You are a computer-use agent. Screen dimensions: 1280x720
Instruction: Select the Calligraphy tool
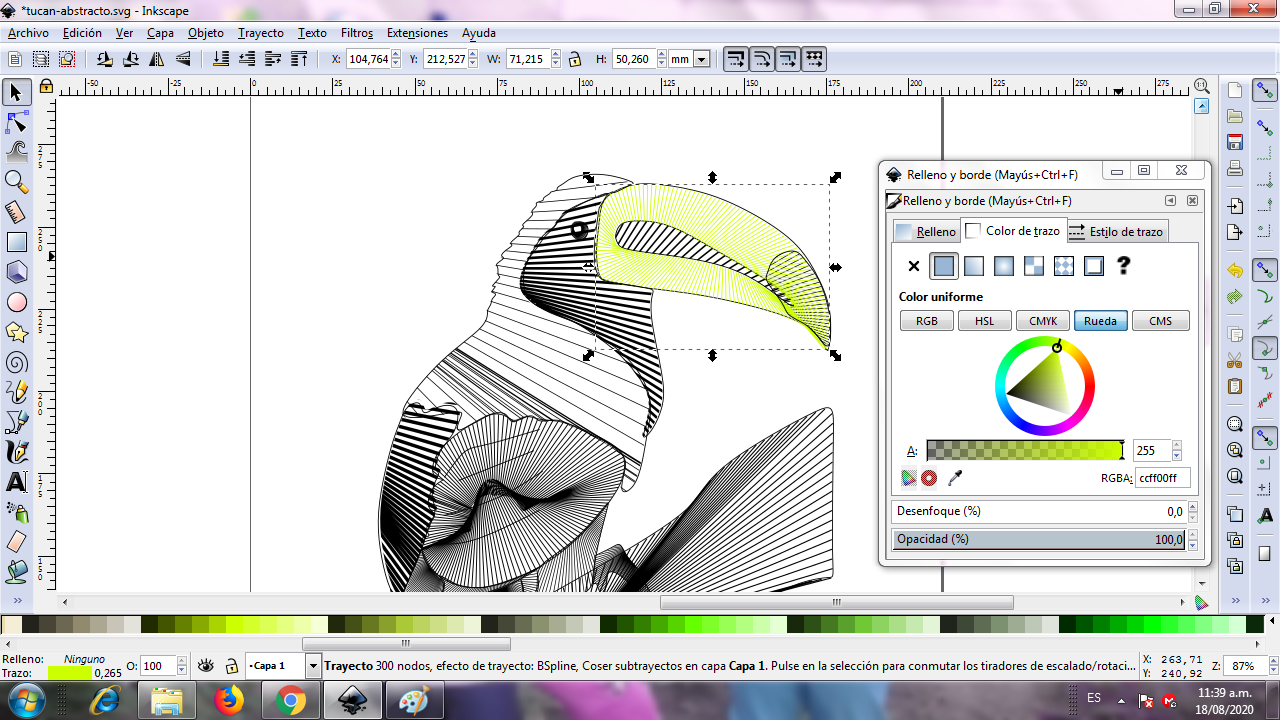click(16, 452)
